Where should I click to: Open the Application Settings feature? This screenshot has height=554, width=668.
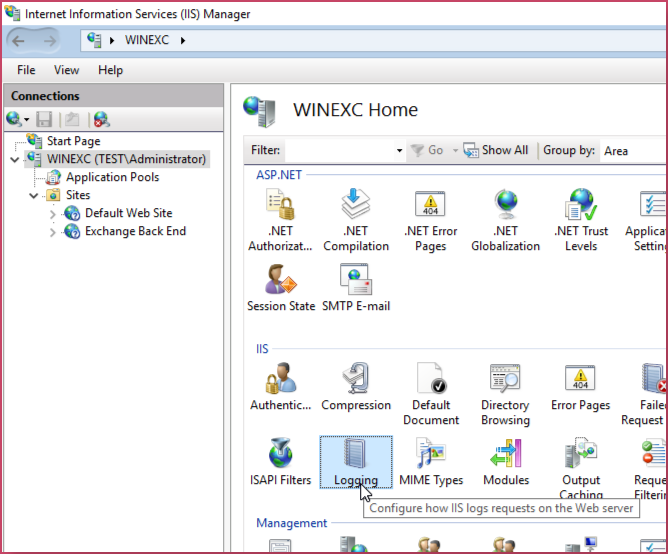(x=645, y=221)
